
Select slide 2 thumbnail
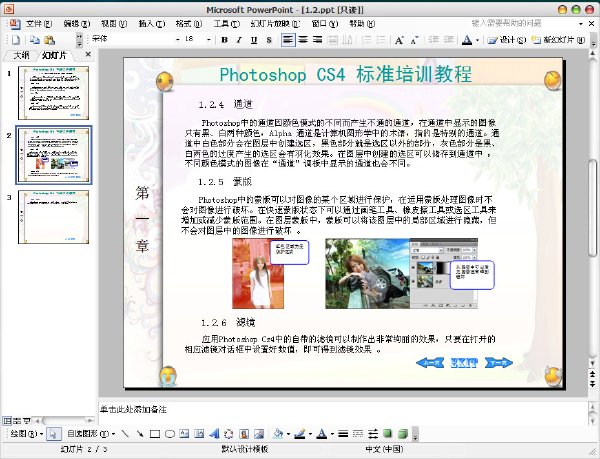tap(53, 155)
